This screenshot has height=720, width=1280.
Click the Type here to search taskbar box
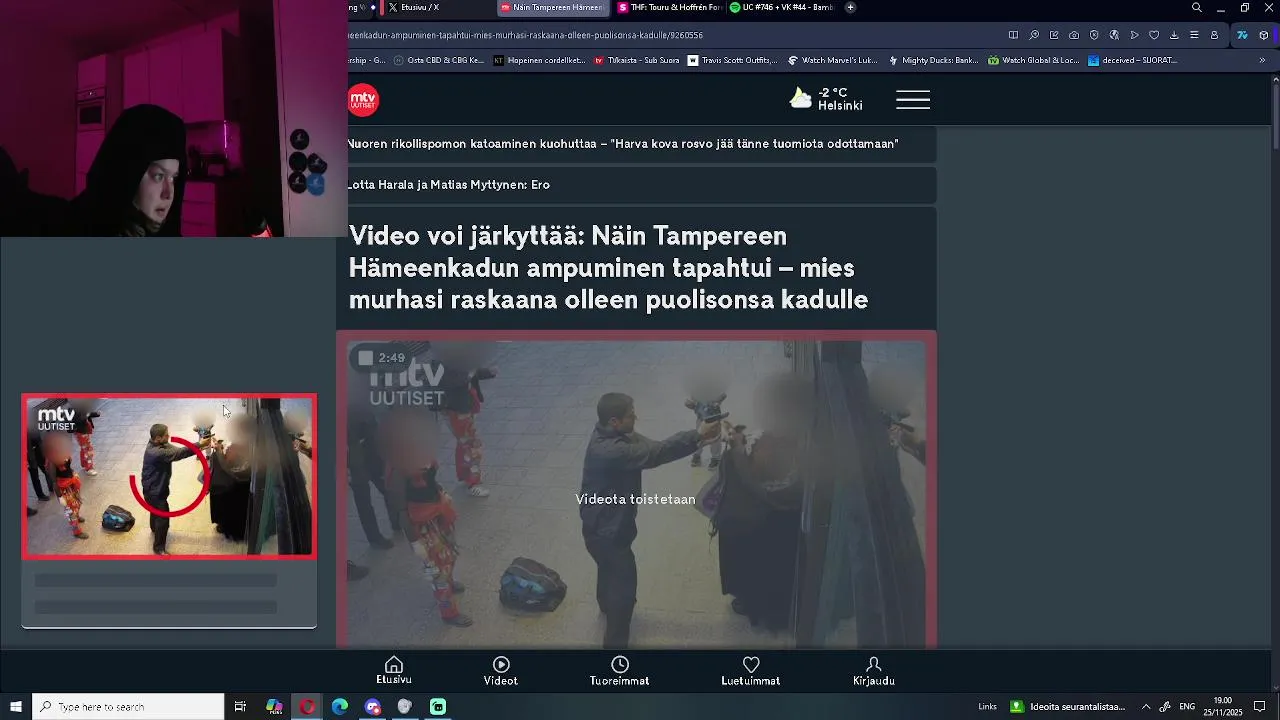click(x=128, y=707)
